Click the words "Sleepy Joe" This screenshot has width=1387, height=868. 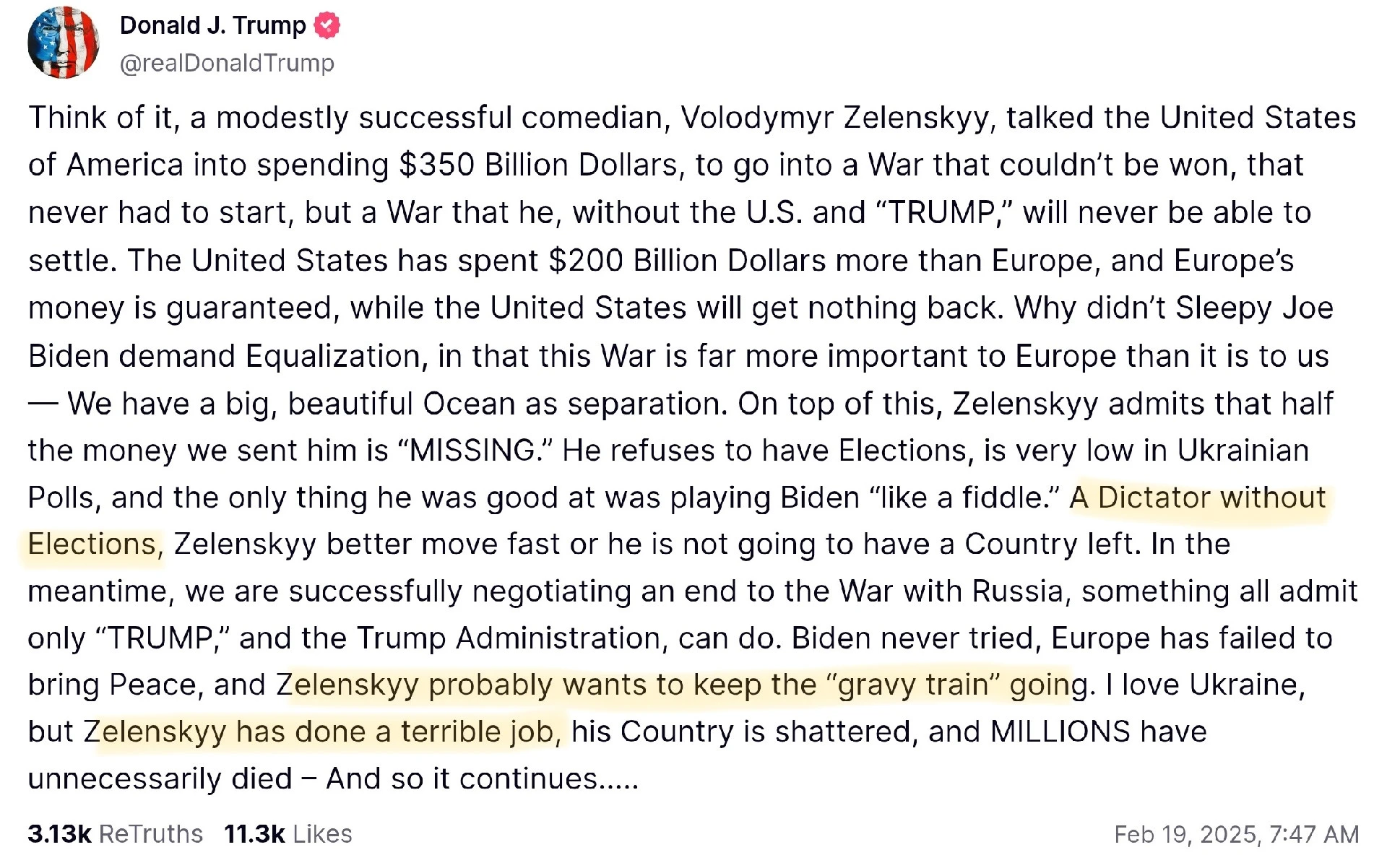click(1254, 308)
